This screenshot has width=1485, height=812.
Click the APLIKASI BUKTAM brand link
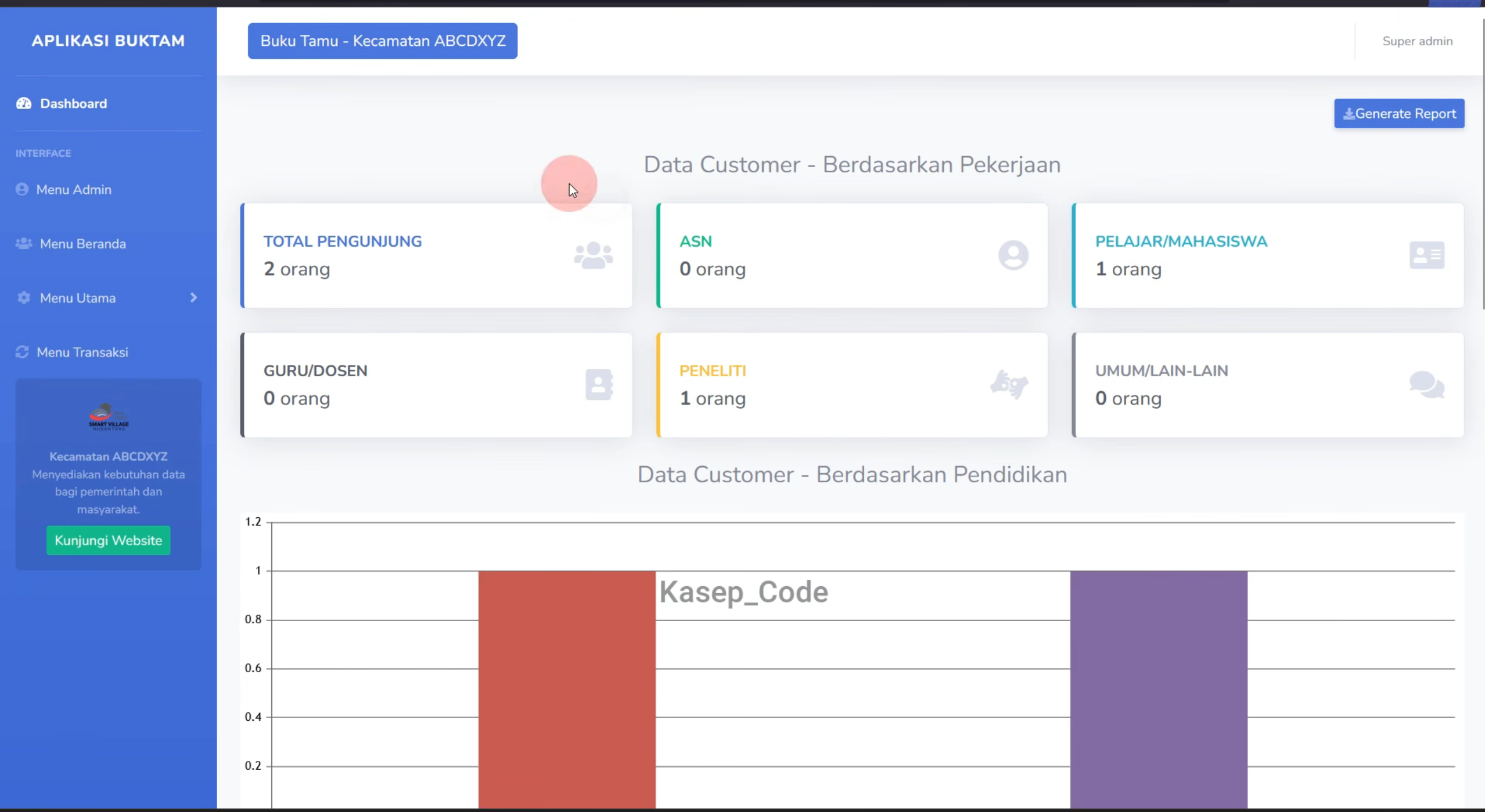pos(109,41)
